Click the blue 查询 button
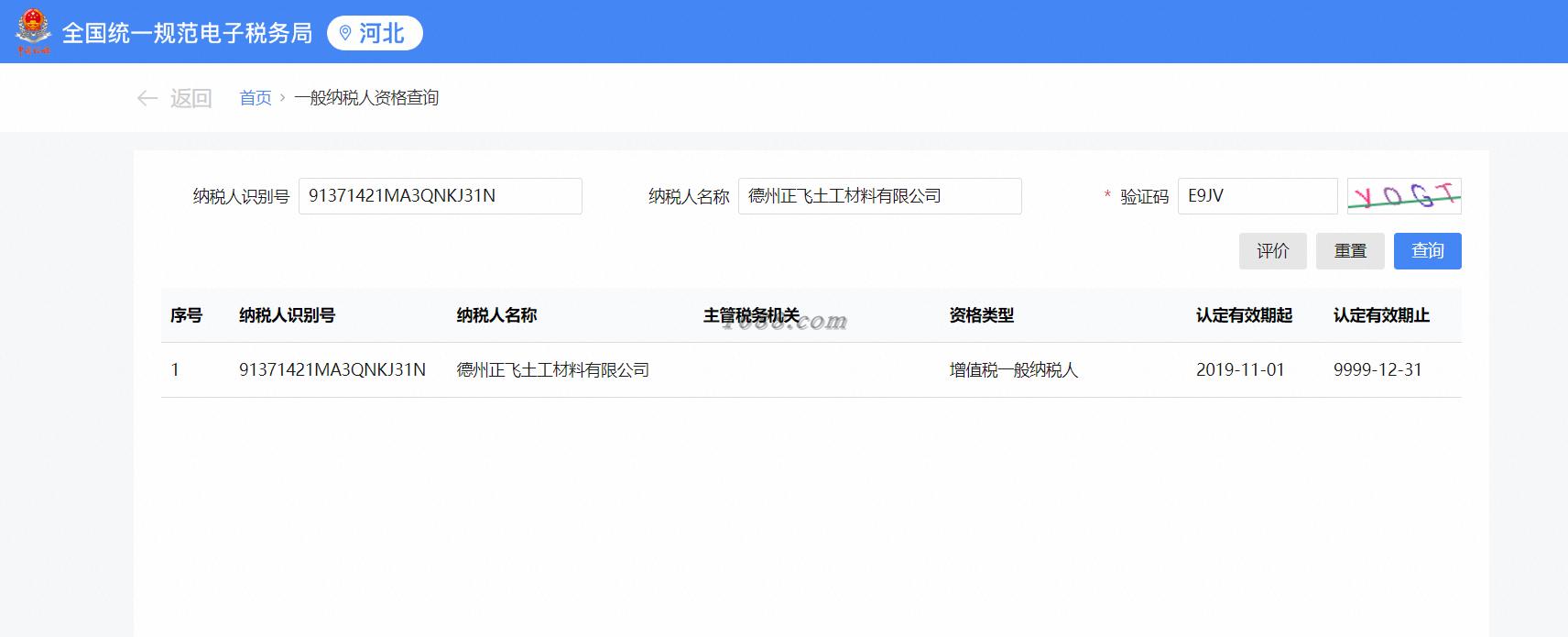Image resolution: width=1568 pixels, height=637 pixels. 1428,251
